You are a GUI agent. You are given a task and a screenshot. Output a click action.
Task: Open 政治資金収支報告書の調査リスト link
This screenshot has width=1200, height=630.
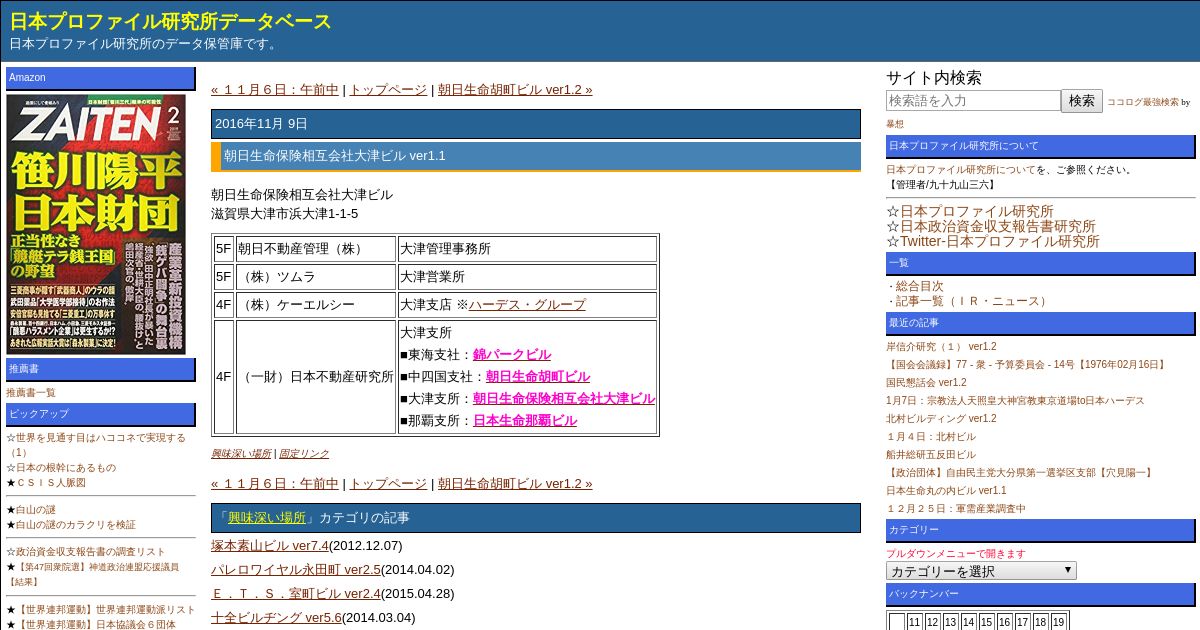tap(91, 551)
